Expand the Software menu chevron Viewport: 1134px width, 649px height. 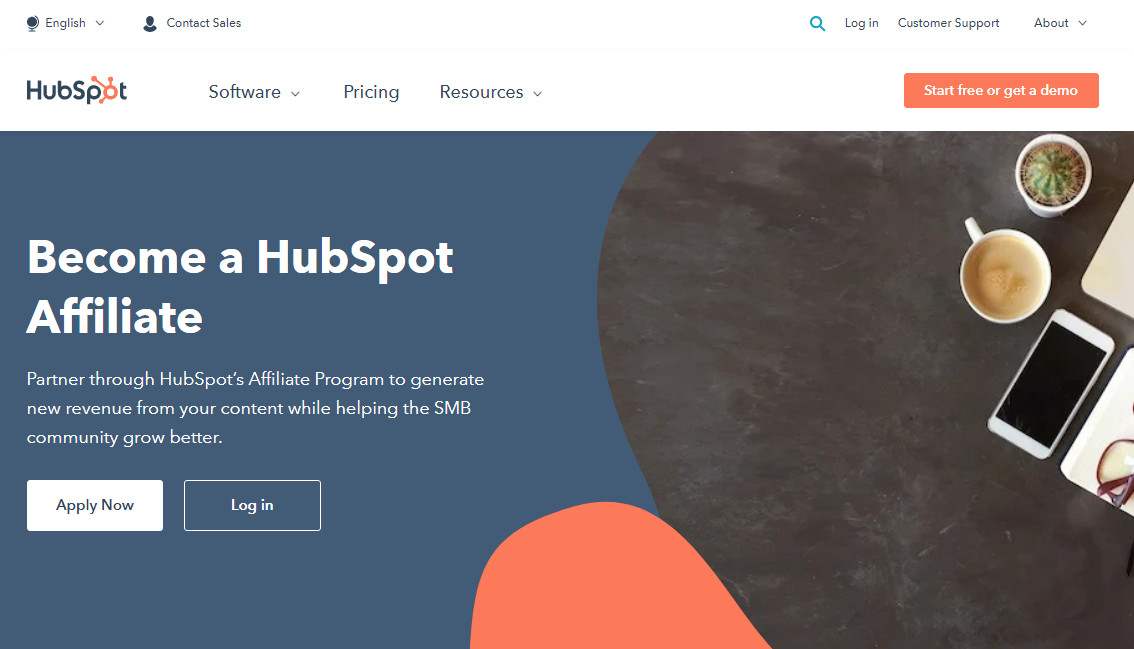(295, 93)
